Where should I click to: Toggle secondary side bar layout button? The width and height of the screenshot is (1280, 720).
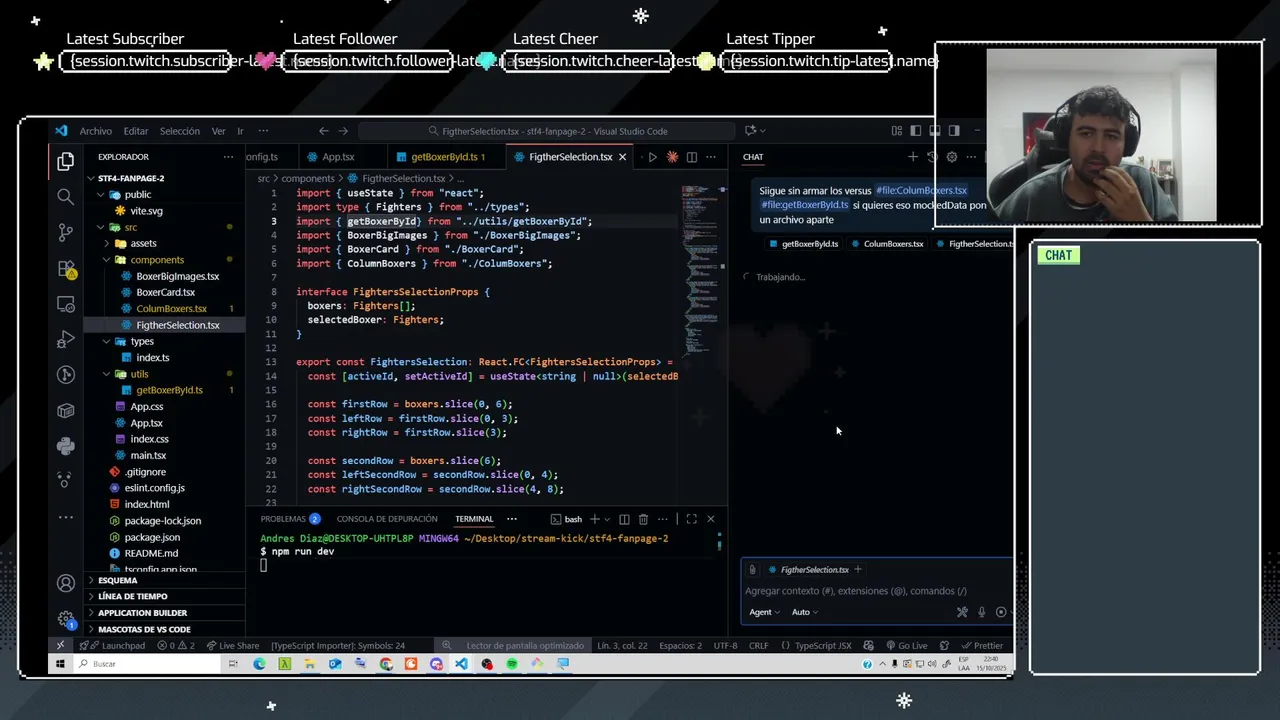click(x=954, y=131)
